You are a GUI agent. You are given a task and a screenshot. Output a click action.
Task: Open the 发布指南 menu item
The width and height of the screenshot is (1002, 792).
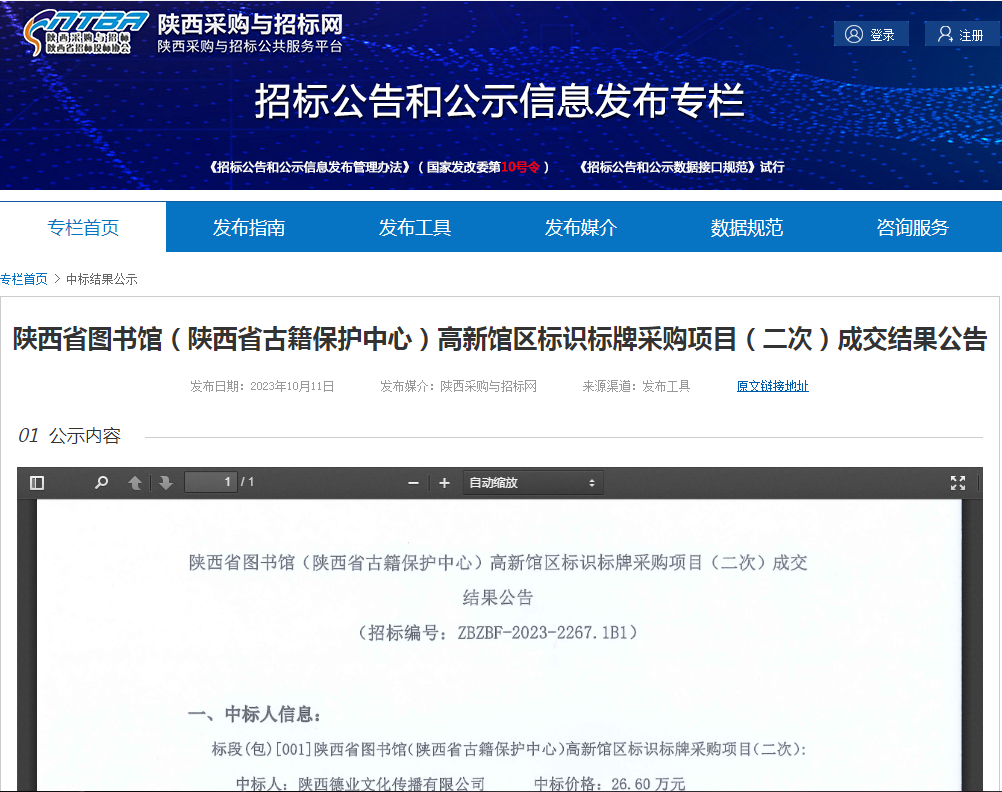click(249, 228)
